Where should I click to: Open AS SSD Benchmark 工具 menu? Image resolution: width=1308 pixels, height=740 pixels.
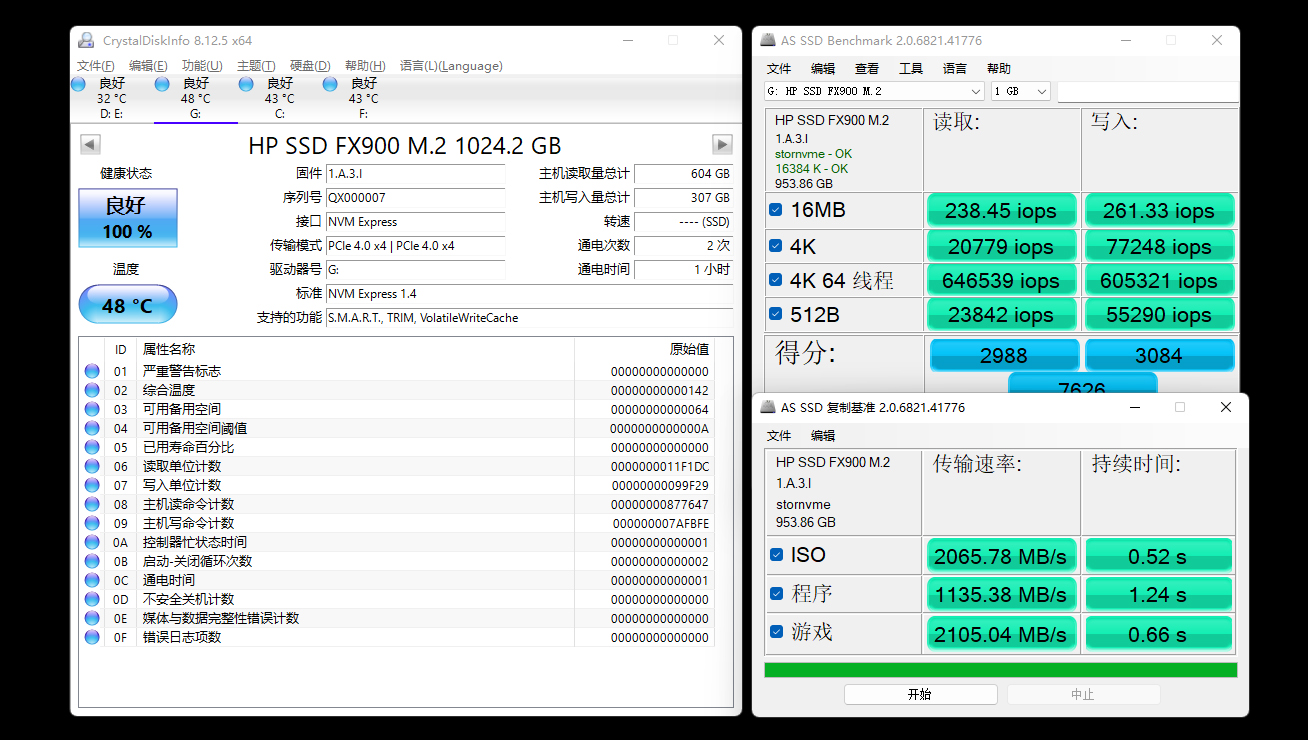pyautogui.click(x=911, y=69)
